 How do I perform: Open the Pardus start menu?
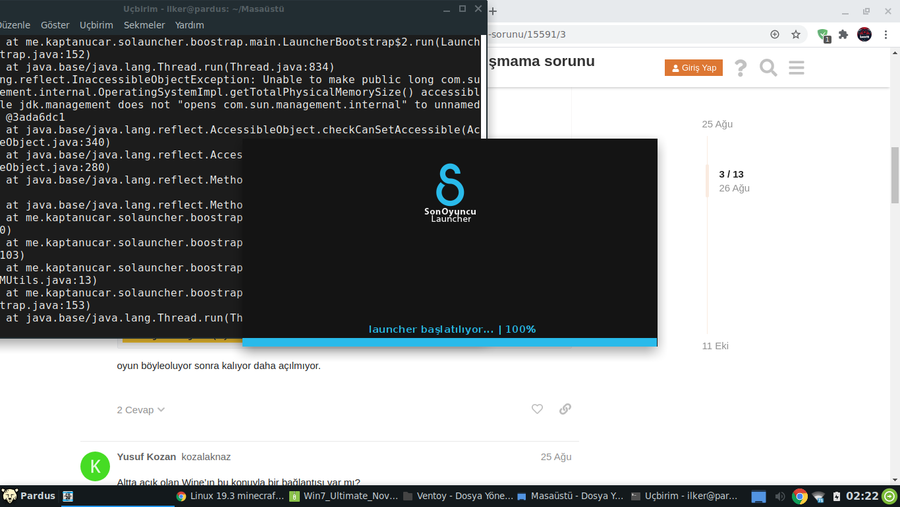tap(29, 496)
